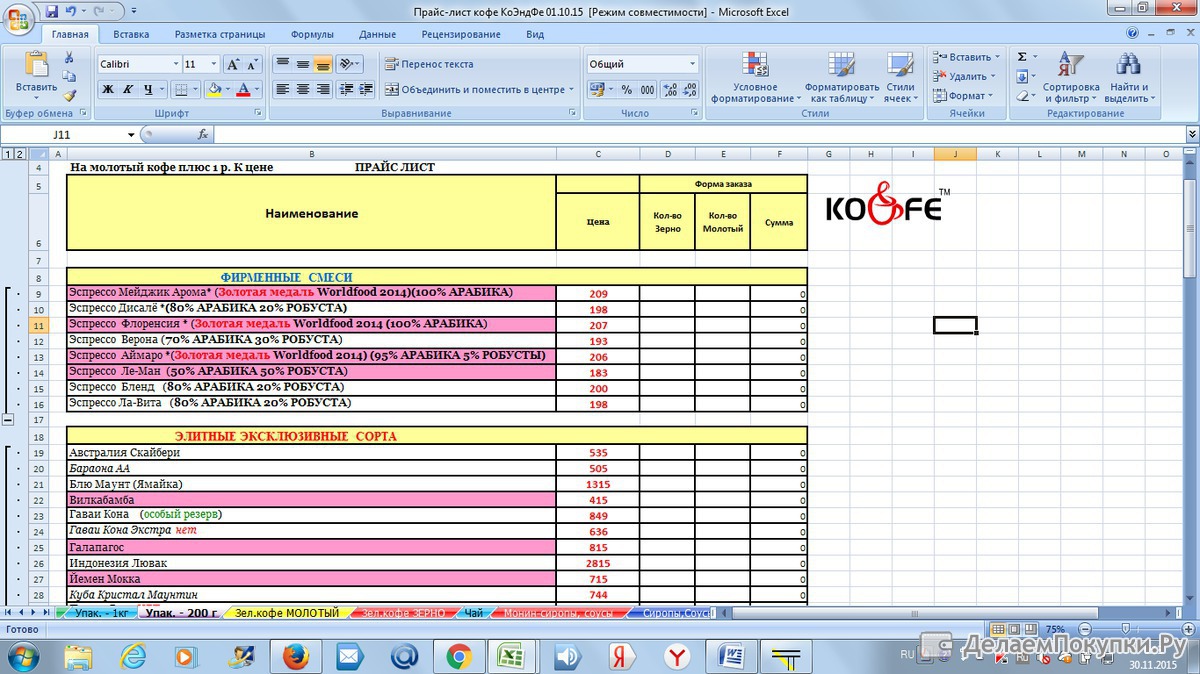Apply comma thousands separator style
Screen dimensions: 1200x674
(647, 89)
